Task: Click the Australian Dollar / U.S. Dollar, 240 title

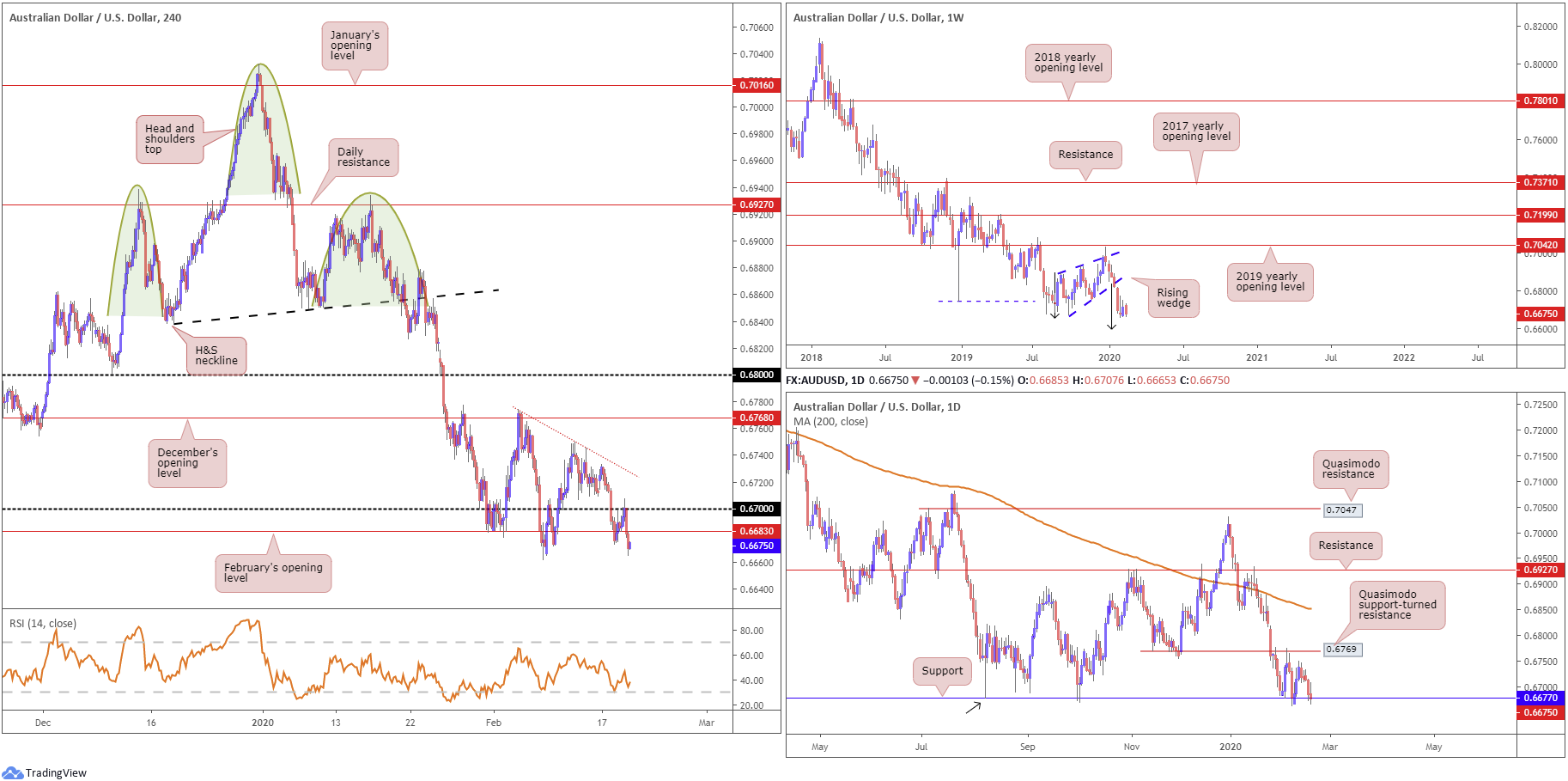Action: point(95,17)
